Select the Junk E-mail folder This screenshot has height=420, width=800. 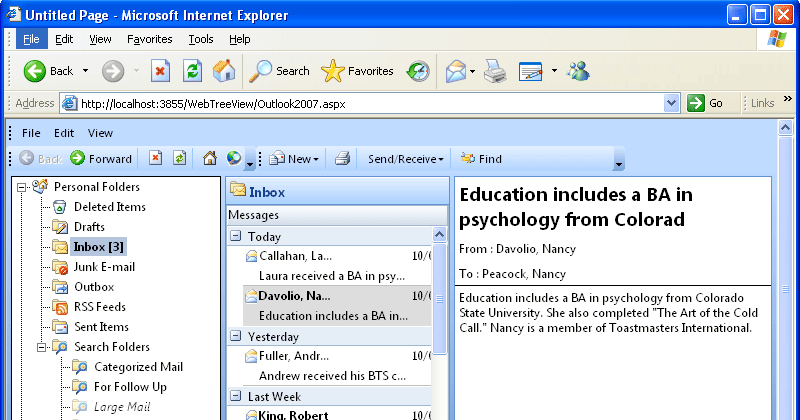point(103,267)
